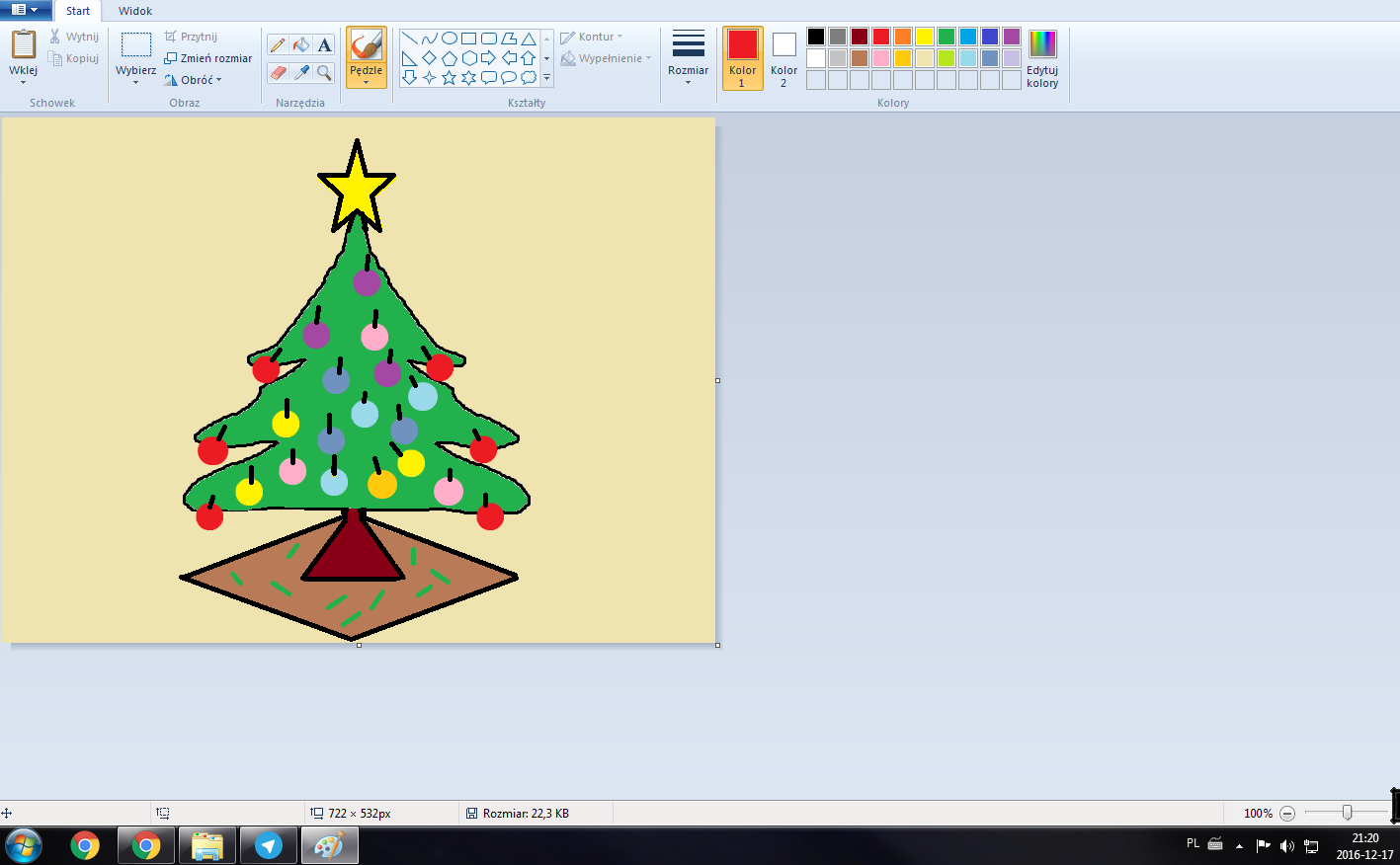Click the Wybierz selection rectangle icon
Viewport: 1400px width, 865px height.
point(136,45)
